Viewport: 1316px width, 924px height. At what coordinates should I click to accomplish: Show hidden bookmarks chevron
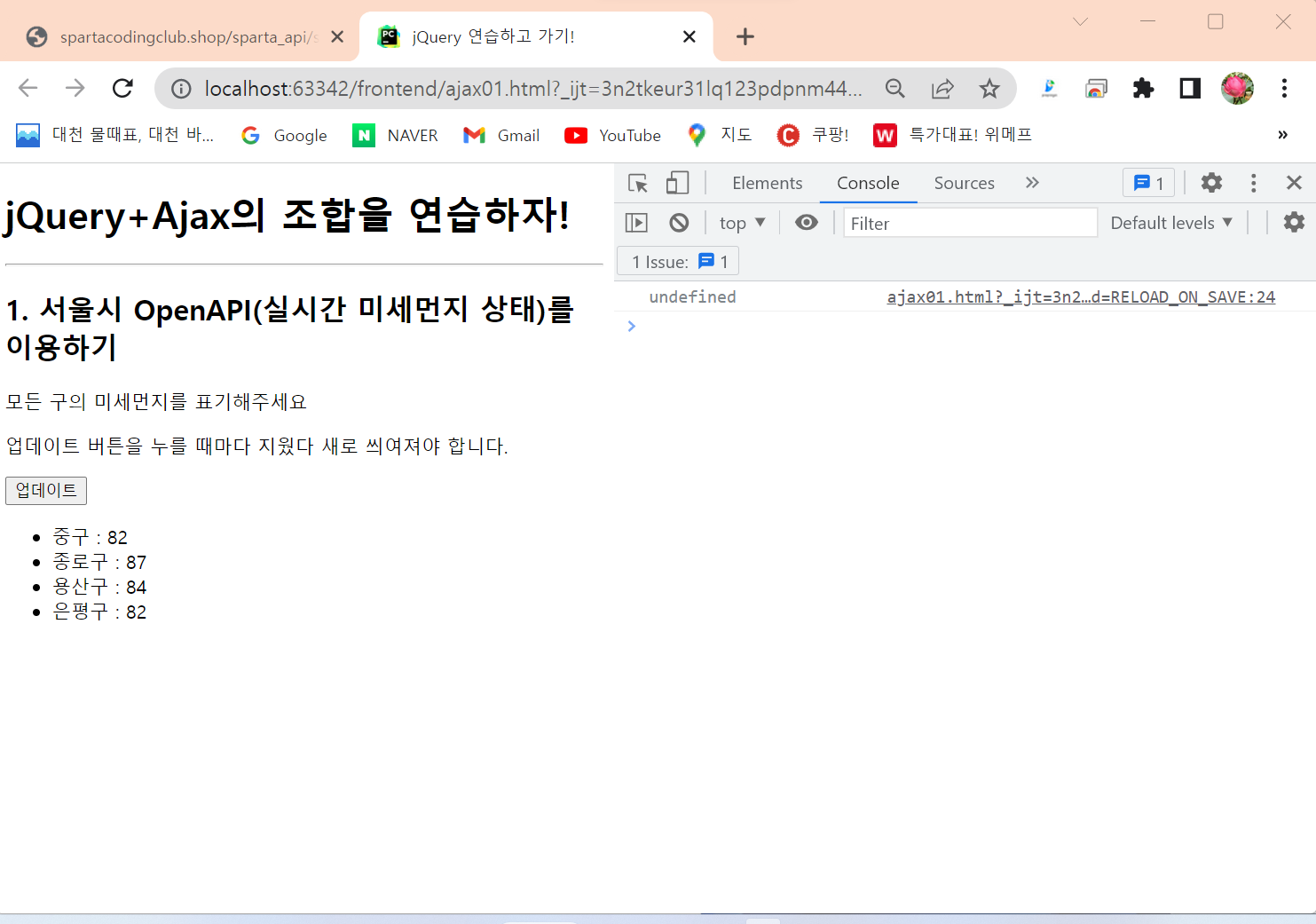[1282, 135]
